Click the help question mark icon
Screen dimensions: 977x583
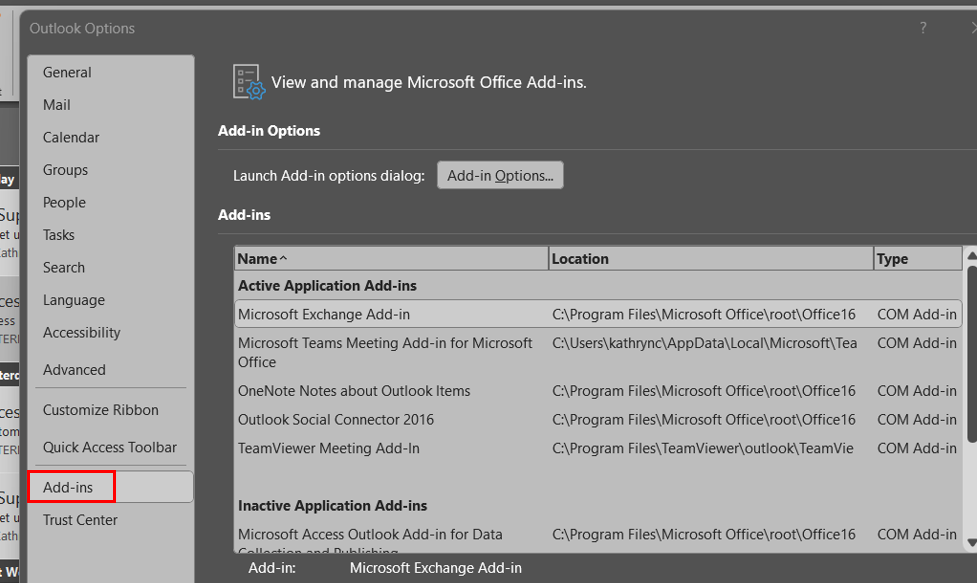click(x=923, y=28)
